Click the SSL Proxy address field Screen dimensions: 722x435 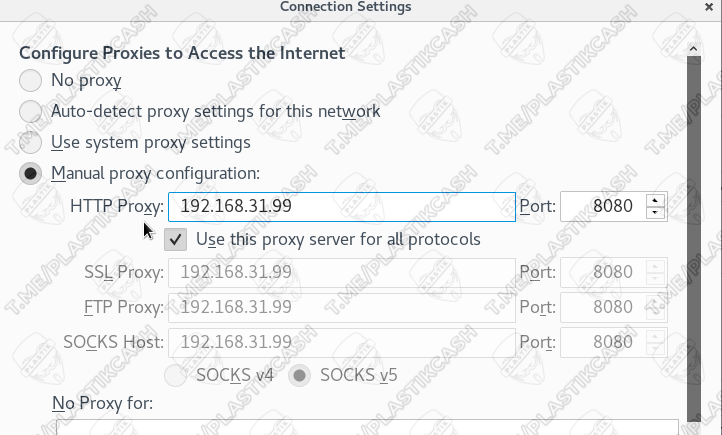pos(341,272)
